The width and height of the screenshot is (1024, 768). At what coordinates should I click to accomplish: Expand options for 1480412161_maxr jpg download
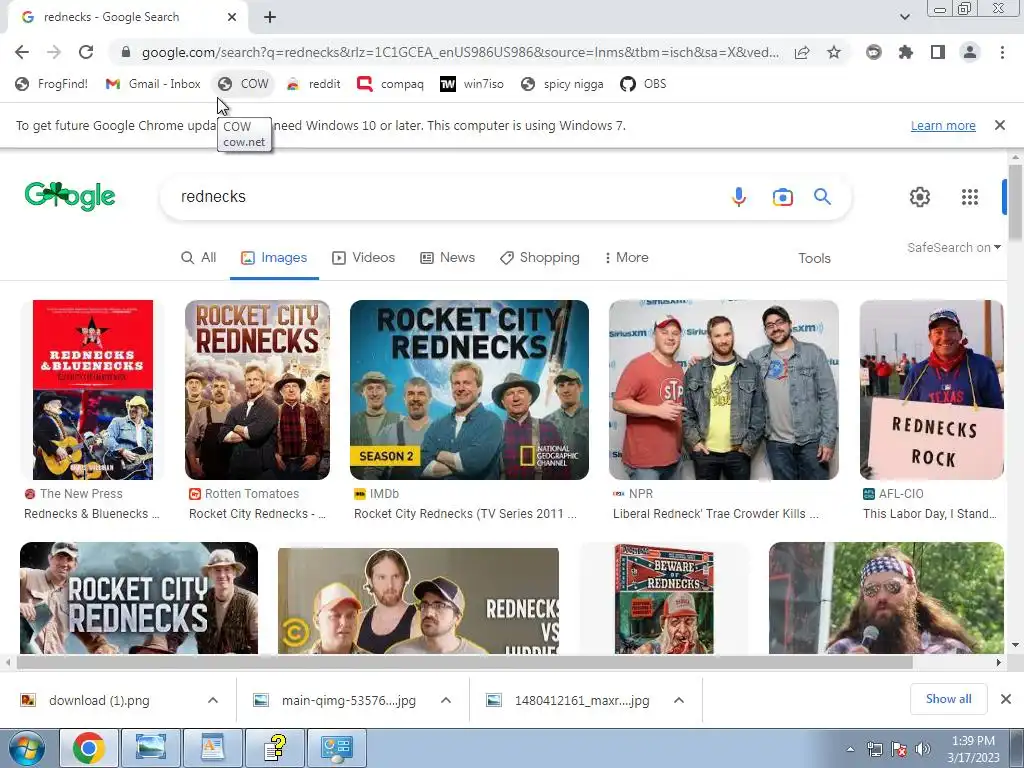click(x=679, y=700)
